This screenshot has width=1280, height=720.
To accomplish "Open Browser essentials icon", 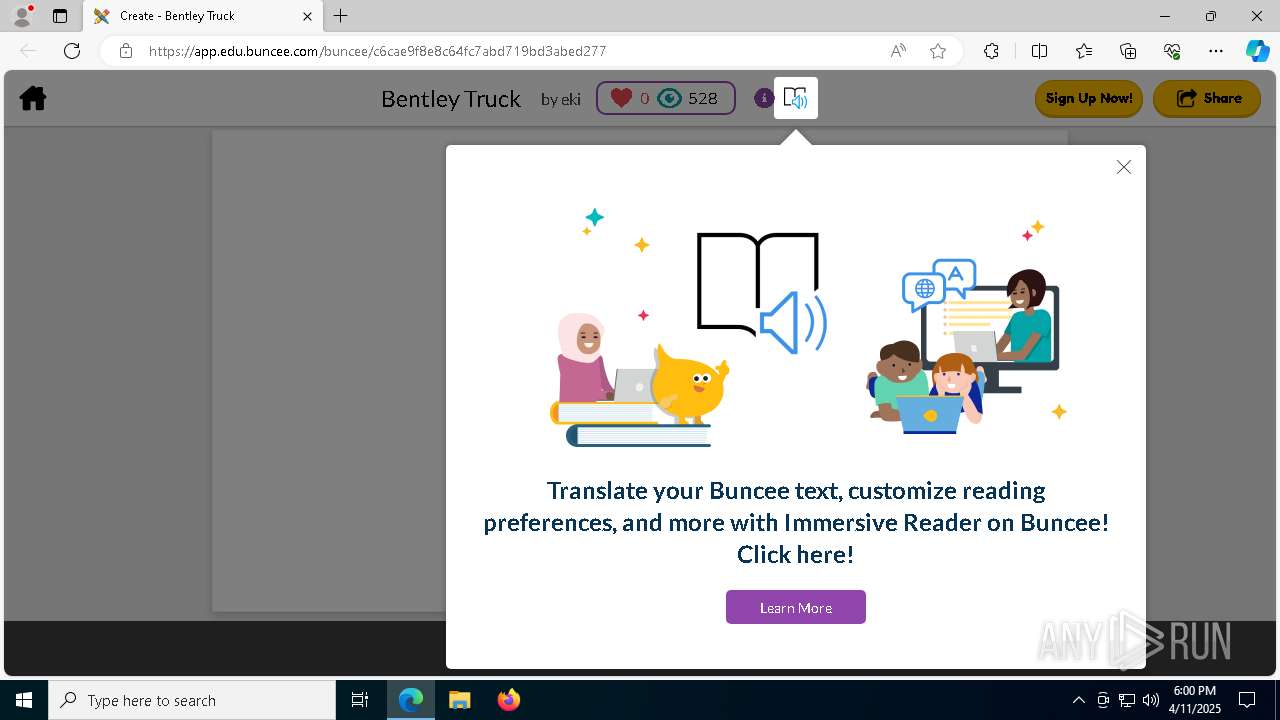I will click(x=1172, y=51).
